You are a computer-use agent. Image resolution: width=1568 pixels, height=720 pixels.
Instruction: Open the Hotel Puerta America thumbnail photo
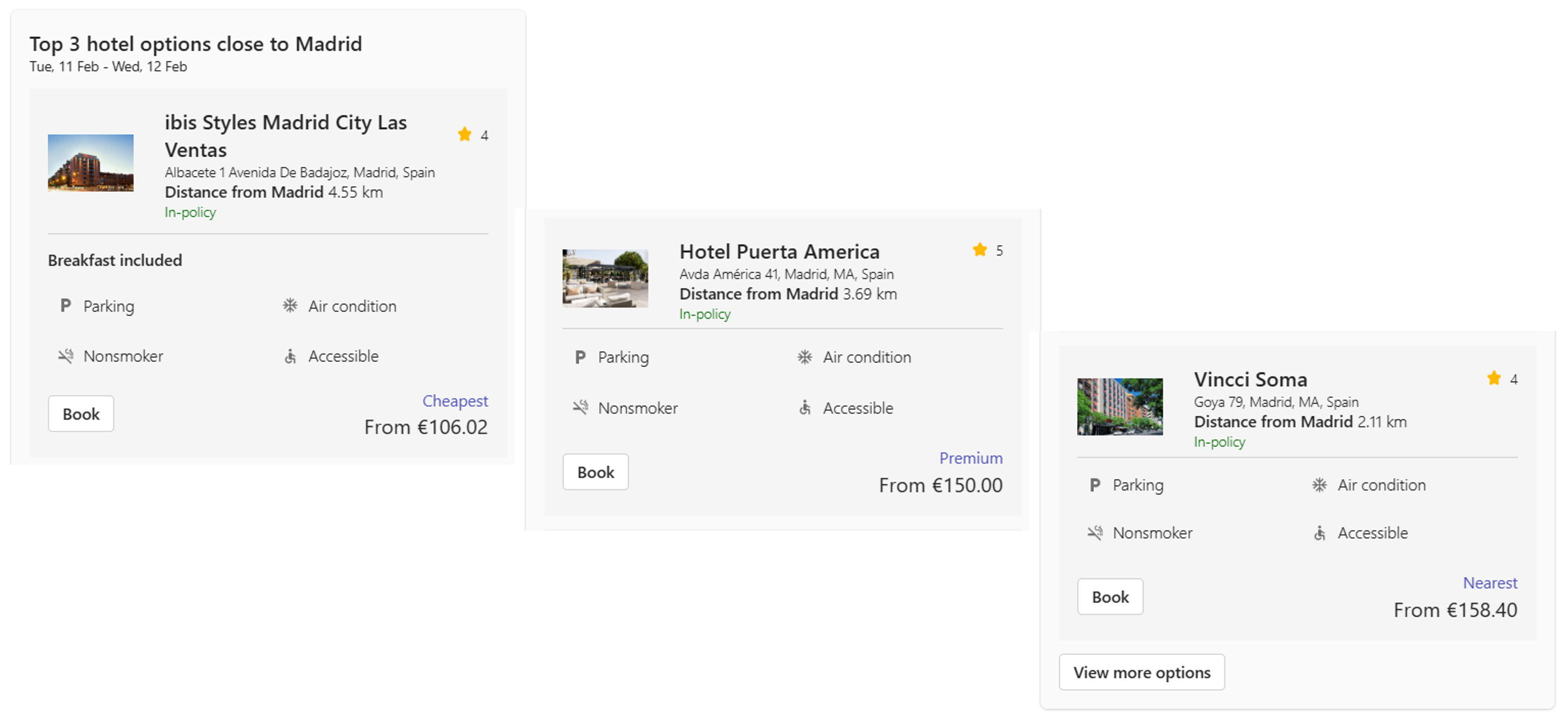605,278
